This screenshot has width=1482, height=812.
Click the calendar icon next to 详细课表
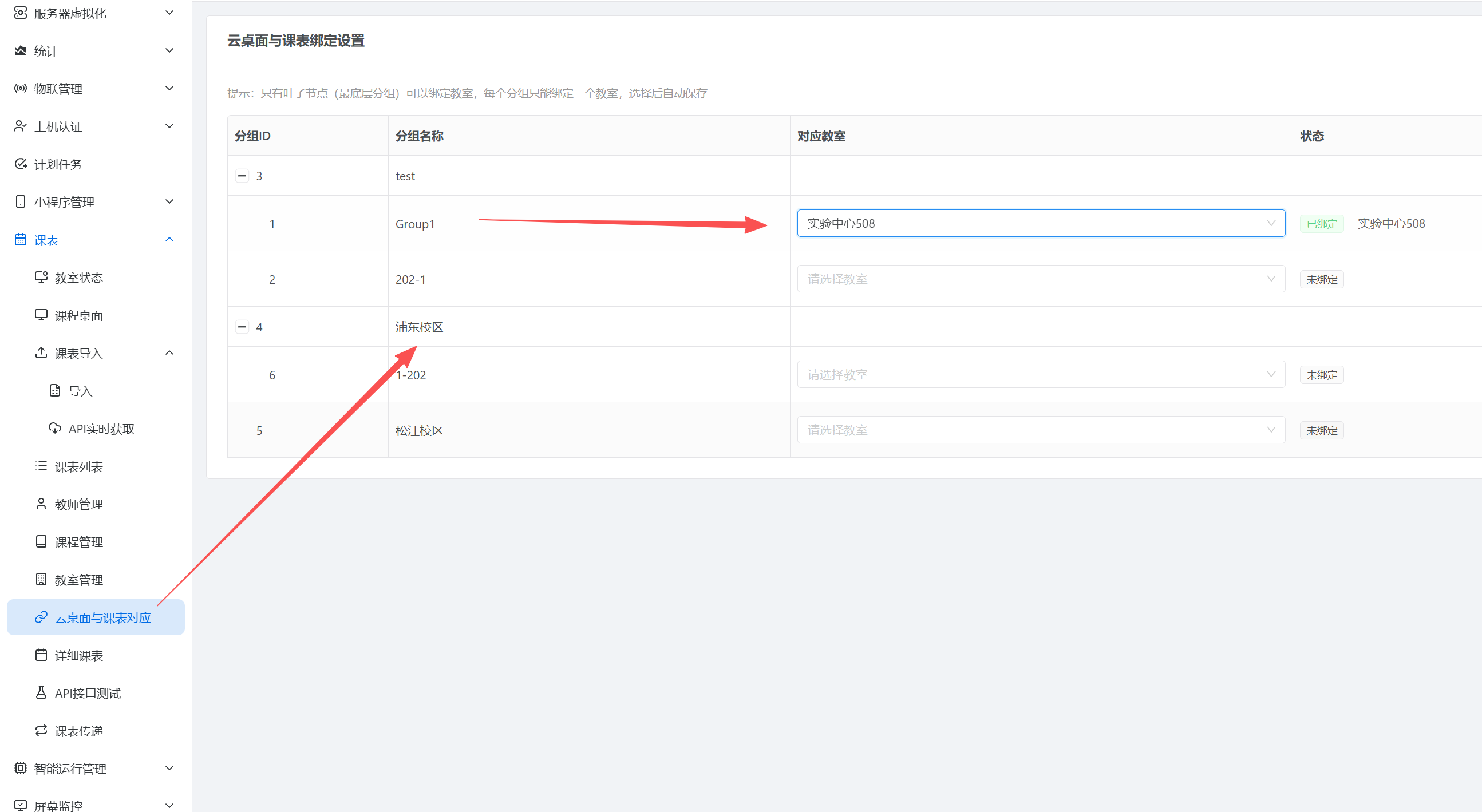[41, 655]
